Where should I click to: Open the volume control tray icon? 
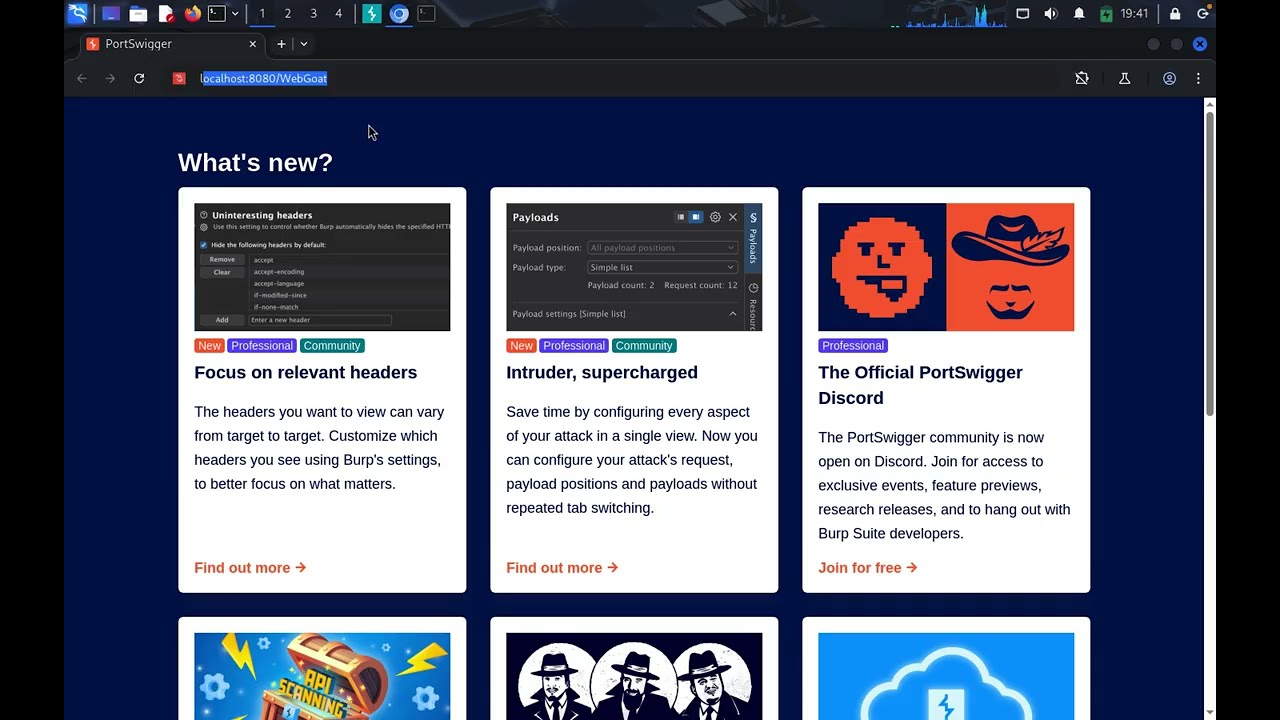click(x=1050, y=14)
